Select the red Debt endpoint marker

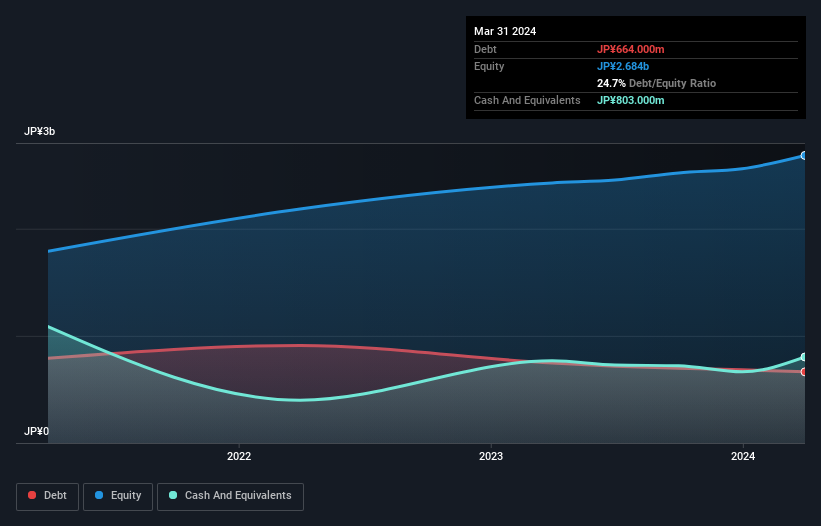pos(804,372)
